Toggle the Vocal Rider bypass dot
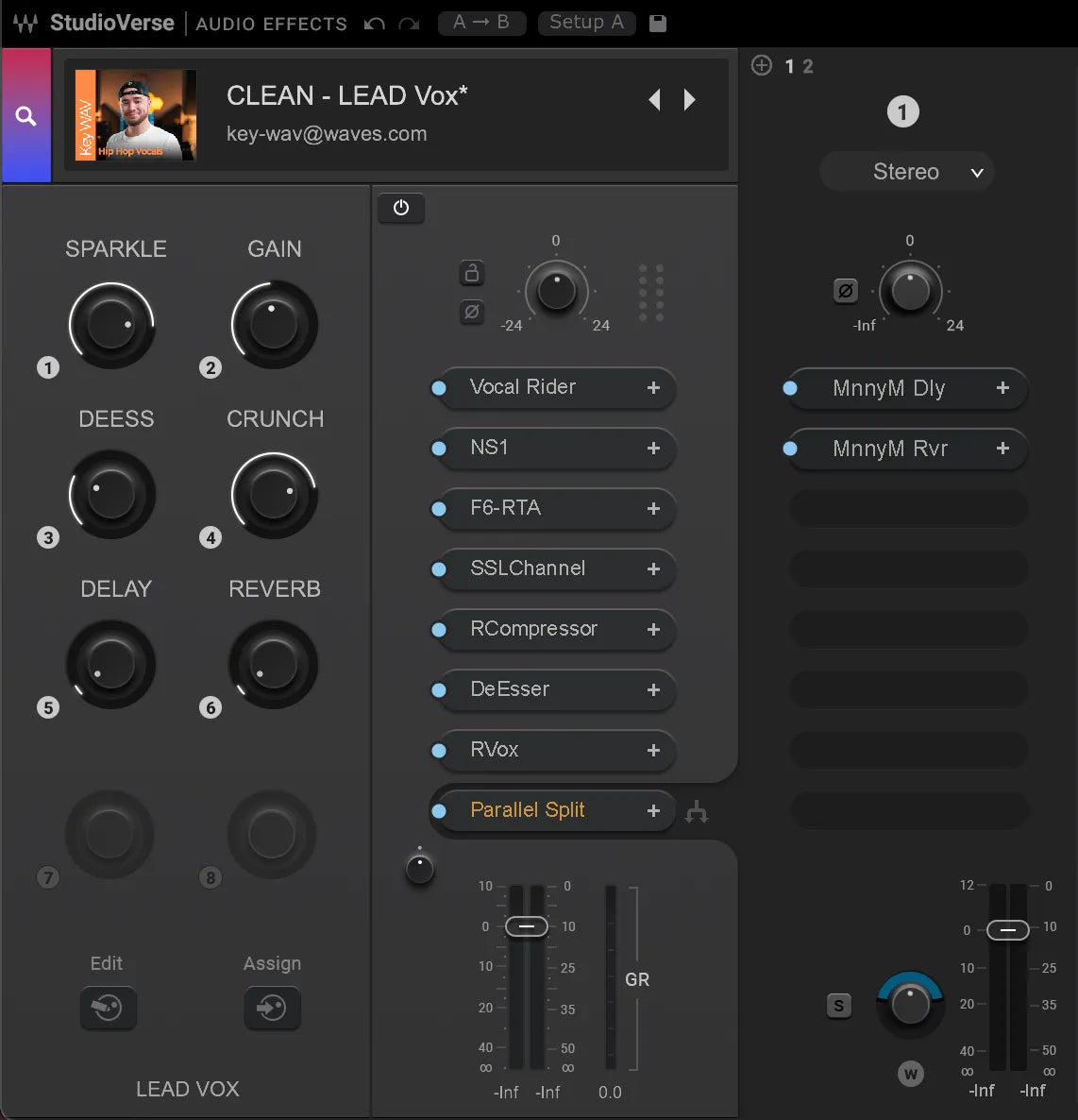This screenshot has height=1120, width=1078. click(439, 388)
